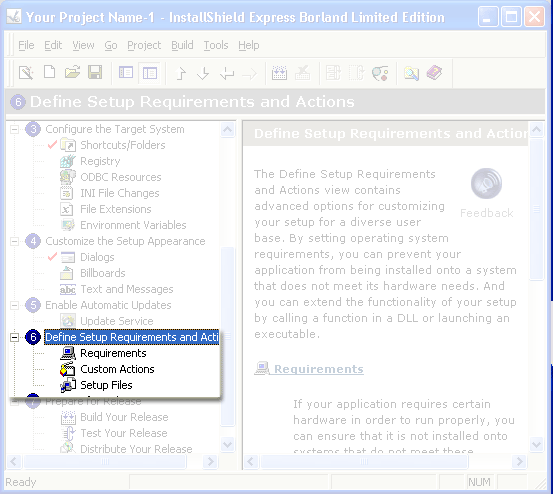This screenshot has width=553, height=494.
Task: Open Billboards view in tree
Action: coord(103,273)
